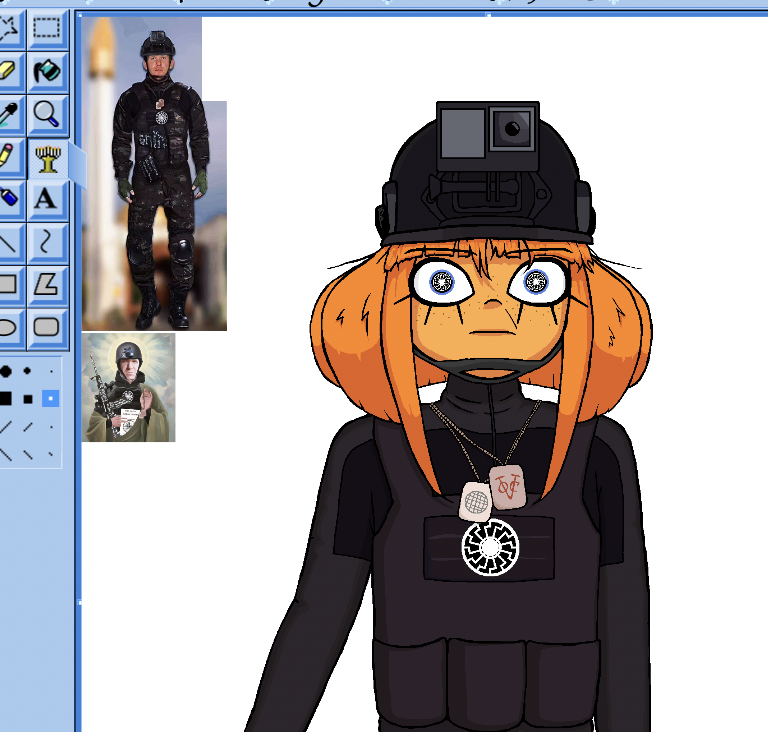Select the rectangular Select tool
Image resolution: width=768 pixels, height=732 pixels.
click(x=47, y=28)
